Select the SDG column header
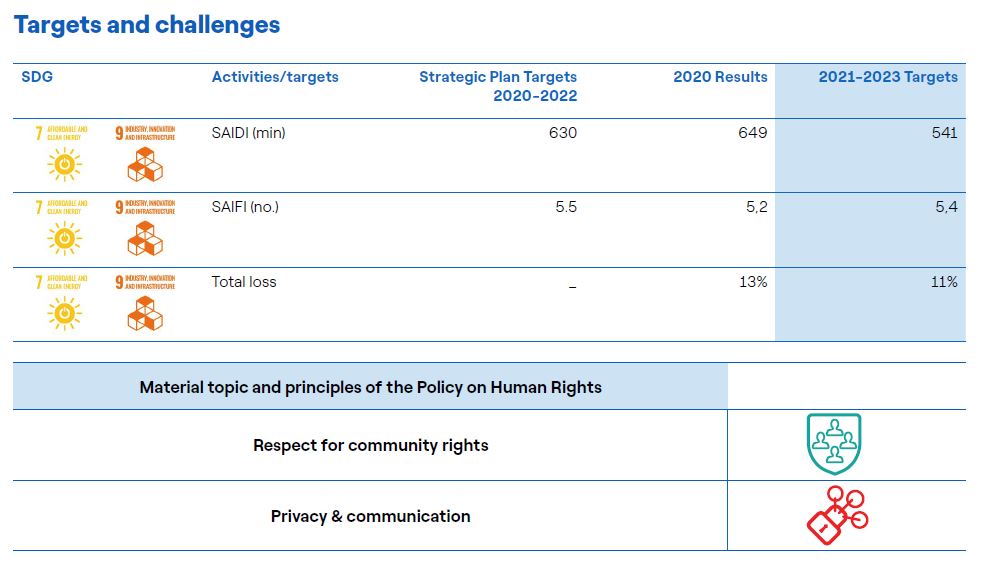The width and height of the screenshot is (997, 579). (x=37, y=77)
